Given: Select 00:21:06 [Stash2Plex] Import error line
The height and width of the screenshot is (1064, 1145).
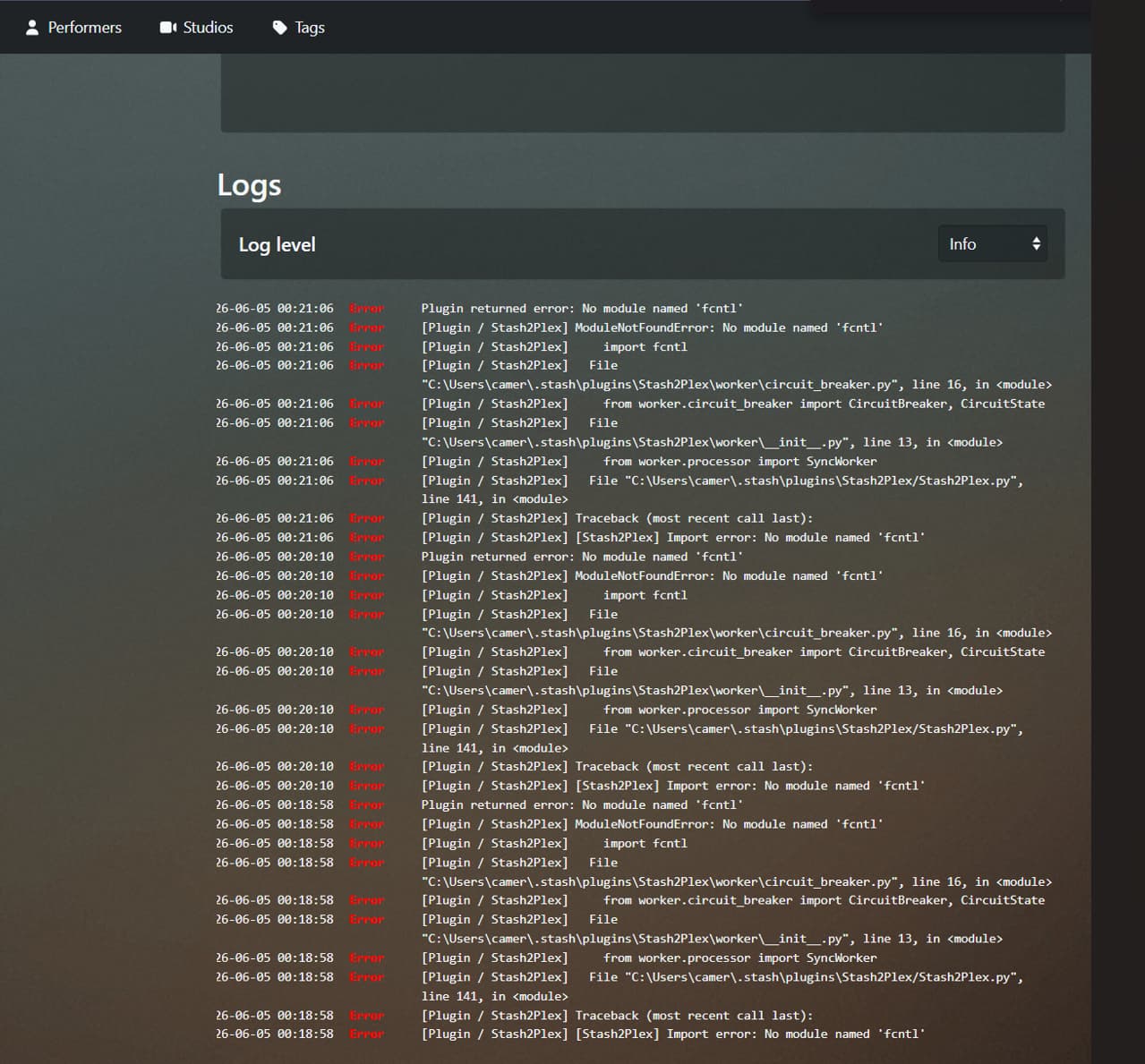Looking at the screenshot, I should click(673, 538).
